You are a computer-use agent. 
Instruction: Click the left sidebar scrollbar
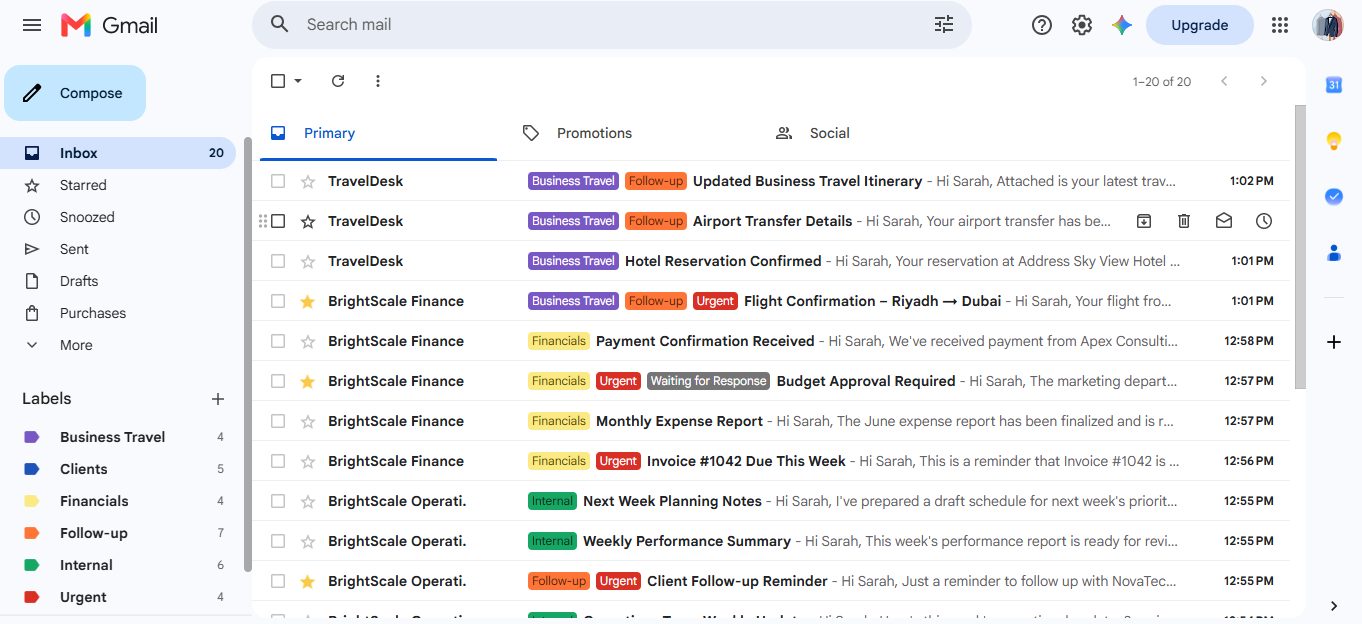coord(247,355)
